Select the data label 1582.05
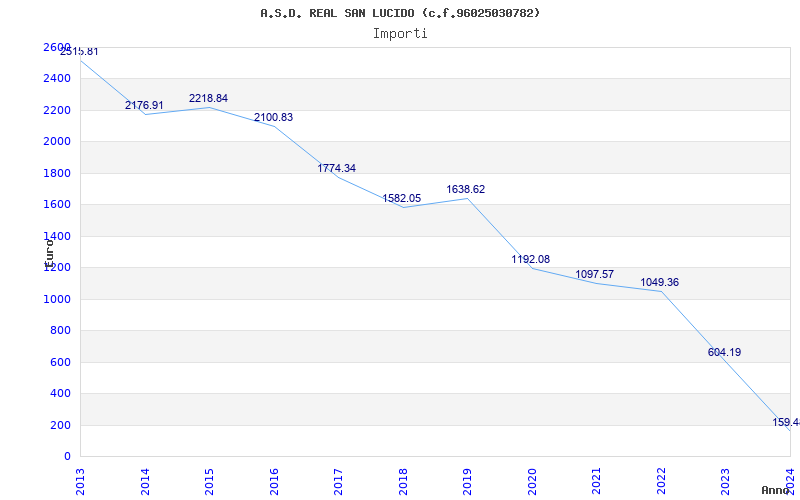The width and height of the screenshot is (800, 500). click(x=402, y=198)
